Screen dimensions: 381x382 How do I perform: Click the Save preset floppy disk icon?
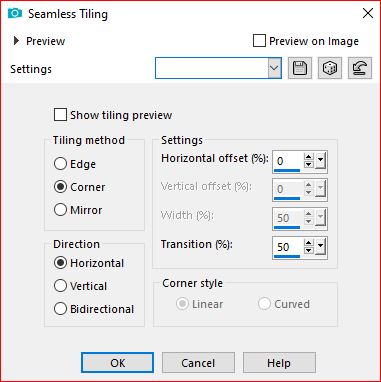tap(300, 68)
